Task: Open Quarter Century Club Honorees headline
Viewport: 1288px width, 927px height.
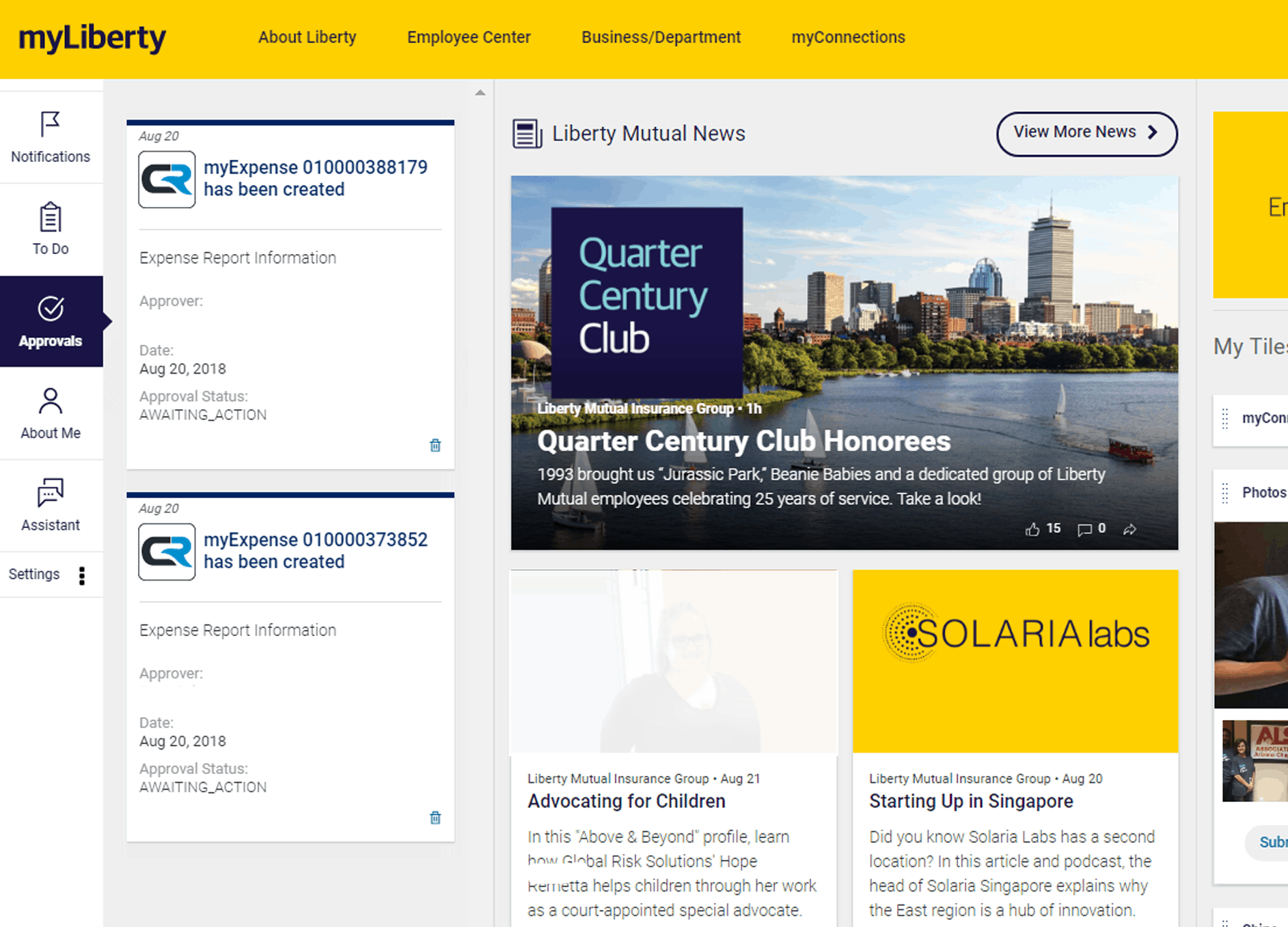Action: (x=743, y=441)
